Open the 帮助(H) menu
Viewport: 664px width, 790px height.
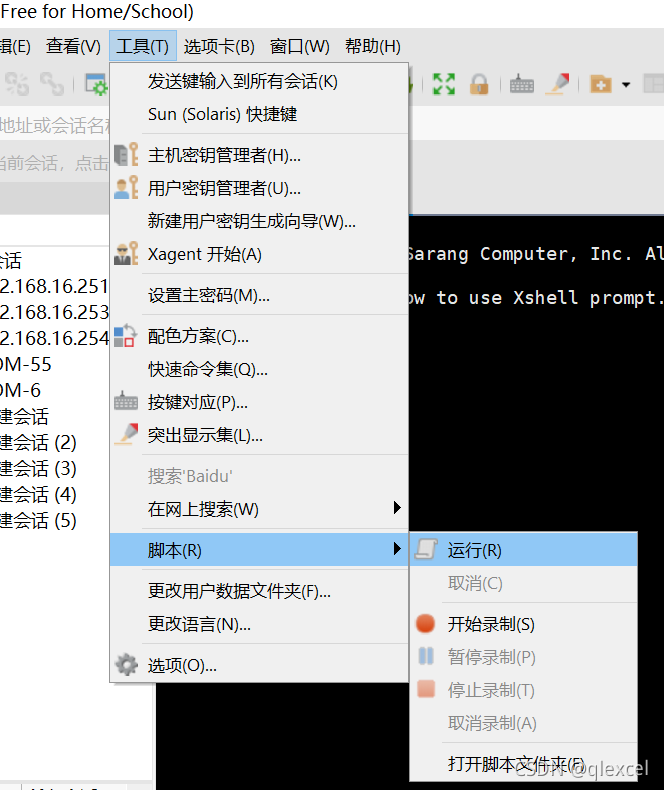click(373, 46)
